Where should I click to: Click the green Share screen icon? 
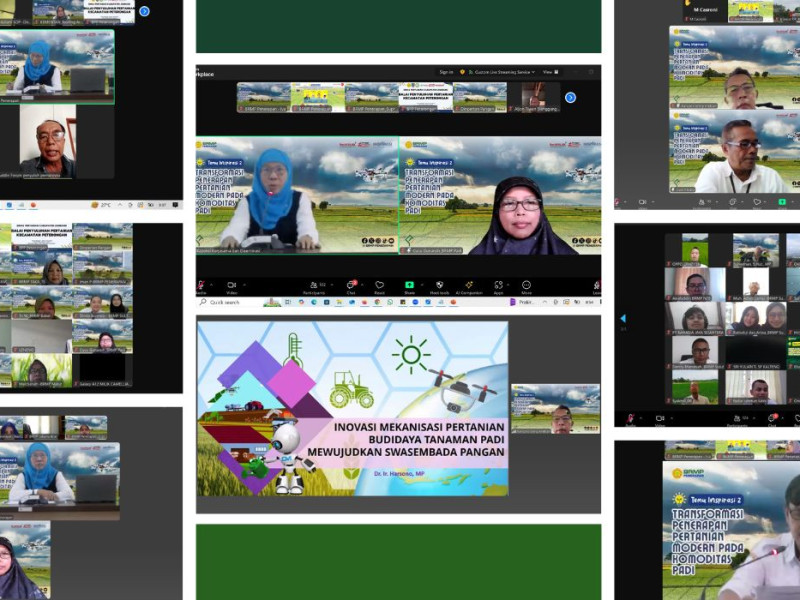tap(410, 286)
